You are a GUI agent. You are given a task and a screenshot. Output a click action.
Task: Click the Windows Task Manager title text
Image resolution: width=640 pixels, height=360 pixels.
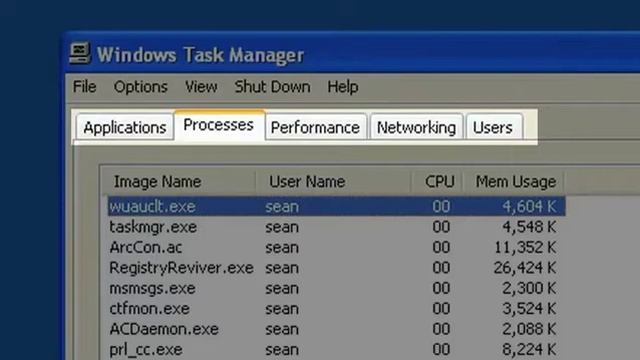[200, 55]
